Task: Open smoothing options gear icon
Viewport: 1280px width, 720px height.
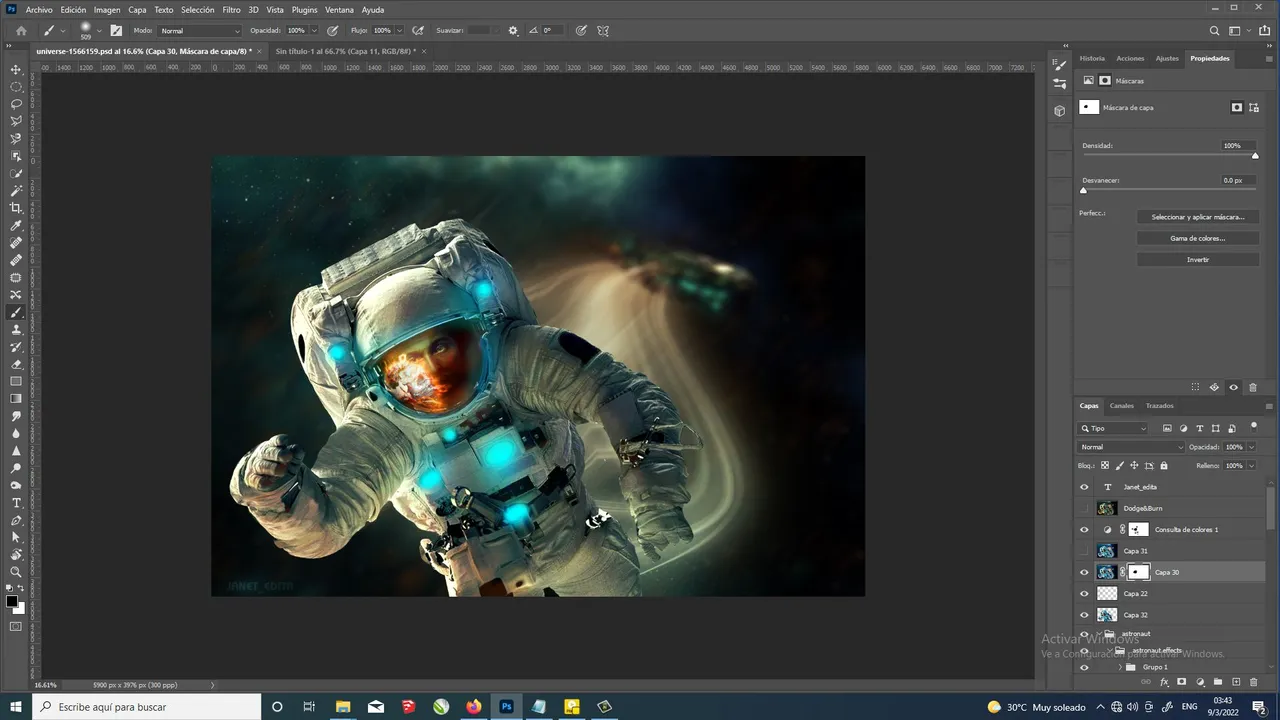Action: coord(513,30)
